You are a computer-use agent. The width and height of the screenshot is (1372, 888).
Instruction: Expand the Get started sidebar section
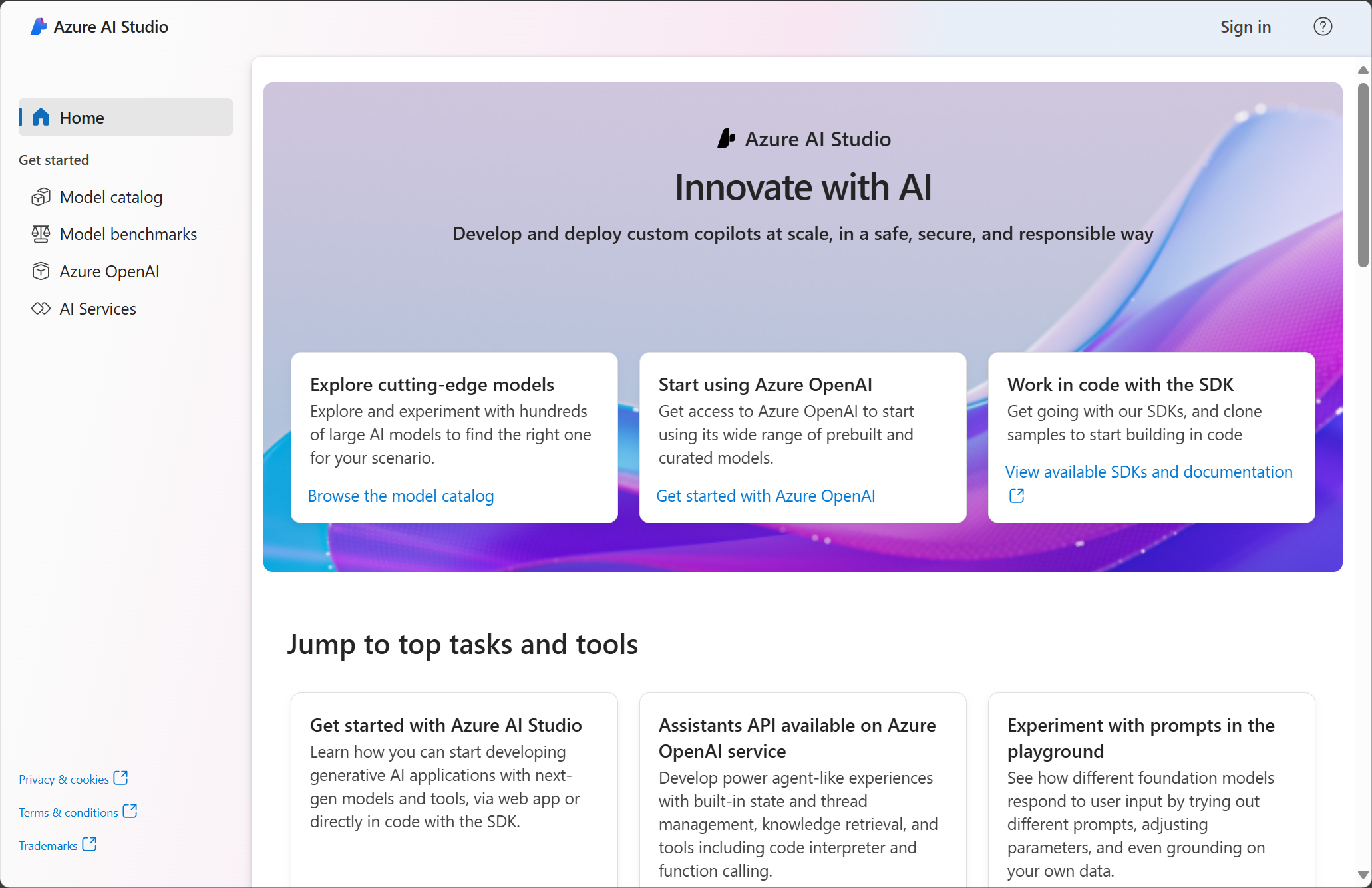pos(54,160)
